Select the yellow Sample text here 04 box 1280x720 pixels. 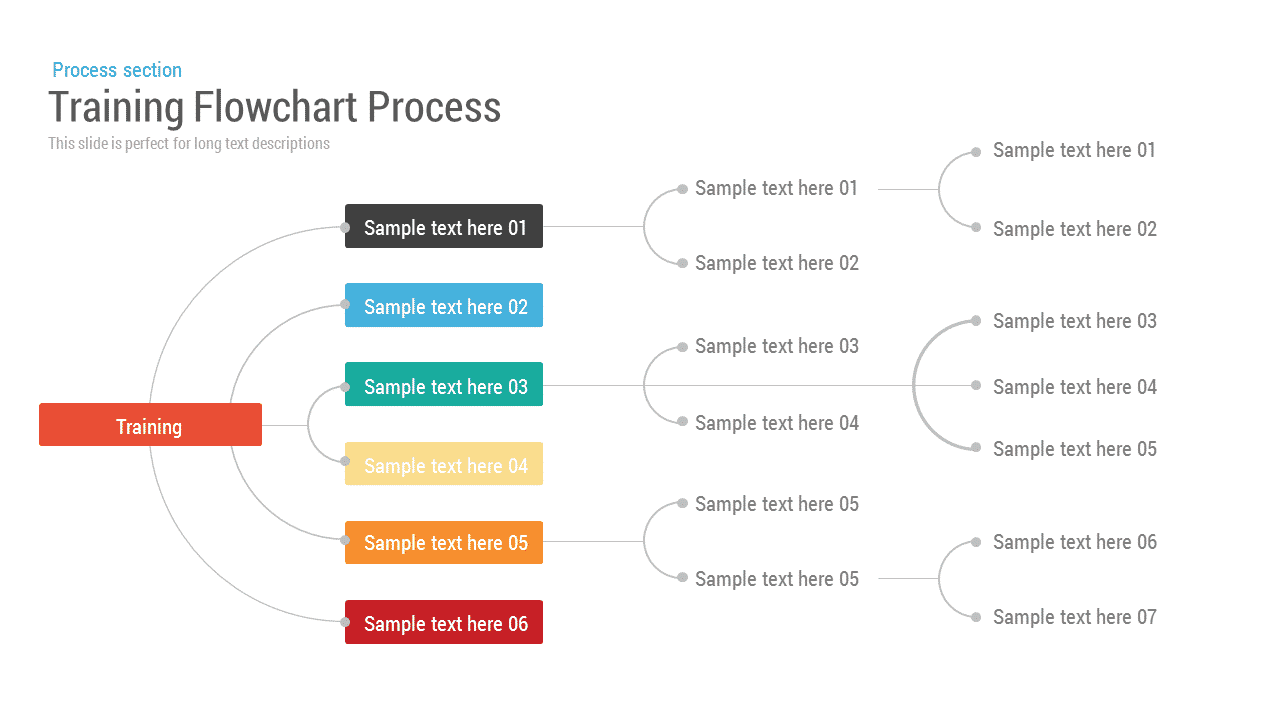click(x=444, y=464)
